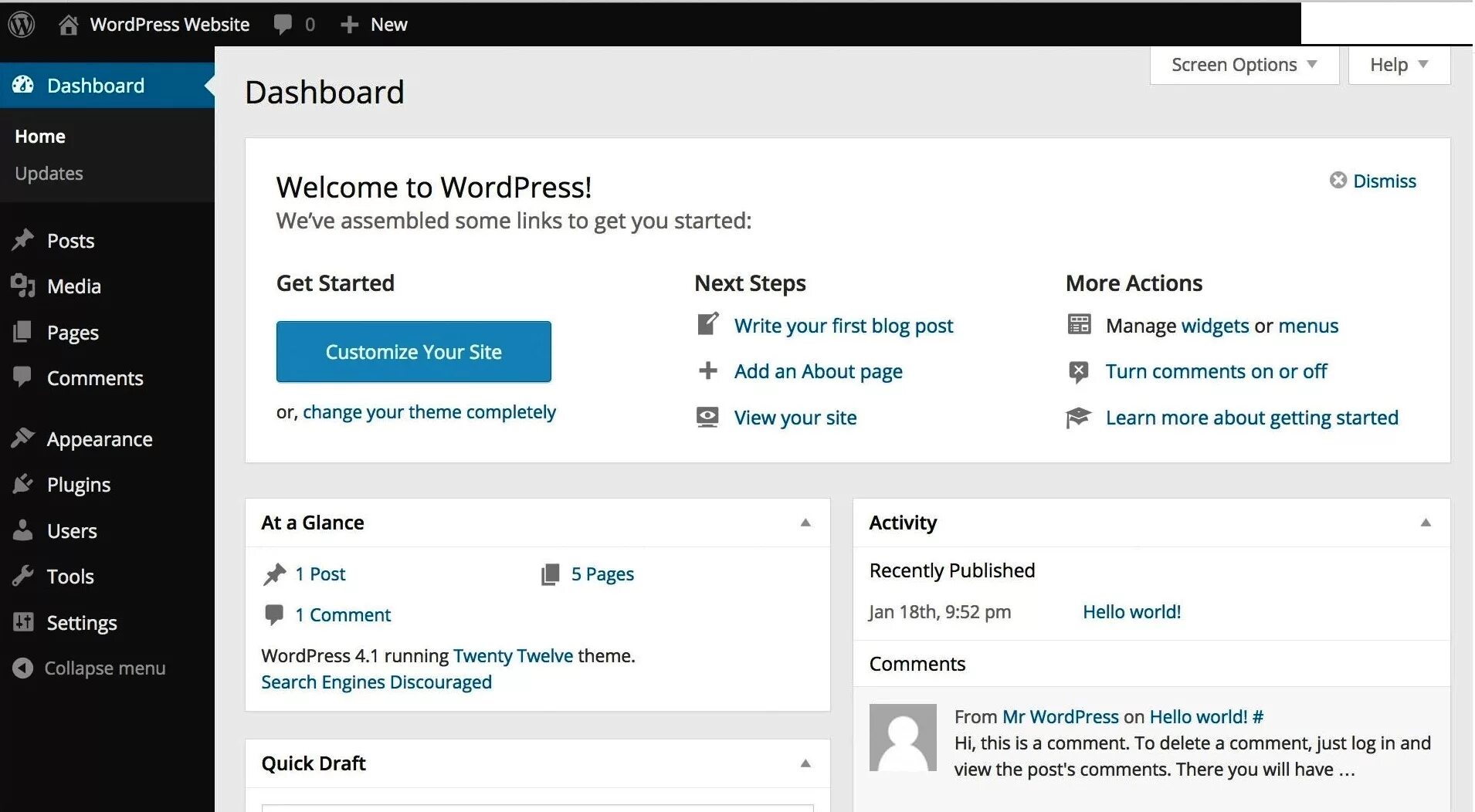Click the Collapse menu label
This screenshot has height=812, width=1475.
(x=105, y=668)
